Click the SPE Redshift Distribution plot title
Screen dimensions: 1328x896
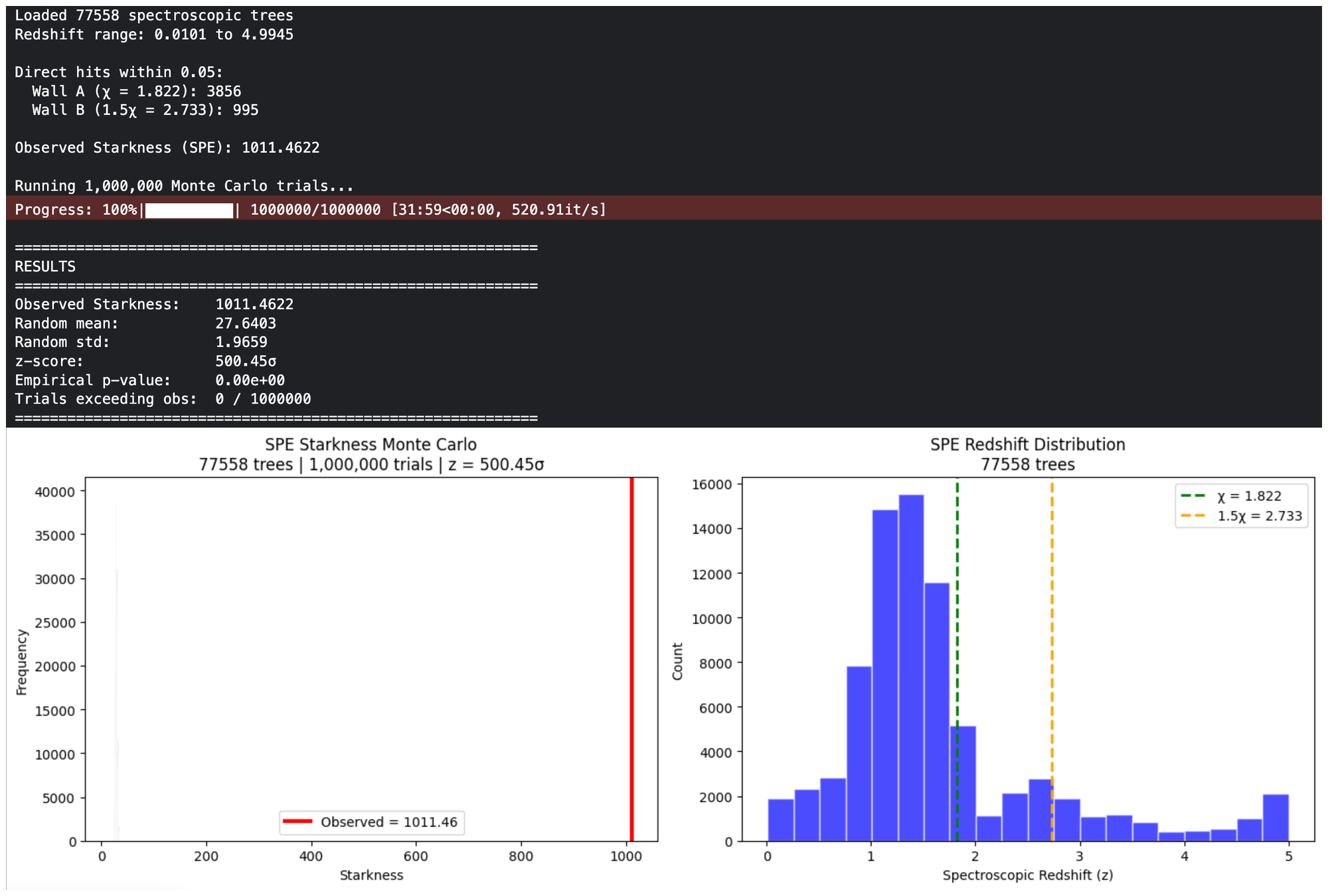coord(1027,445)
